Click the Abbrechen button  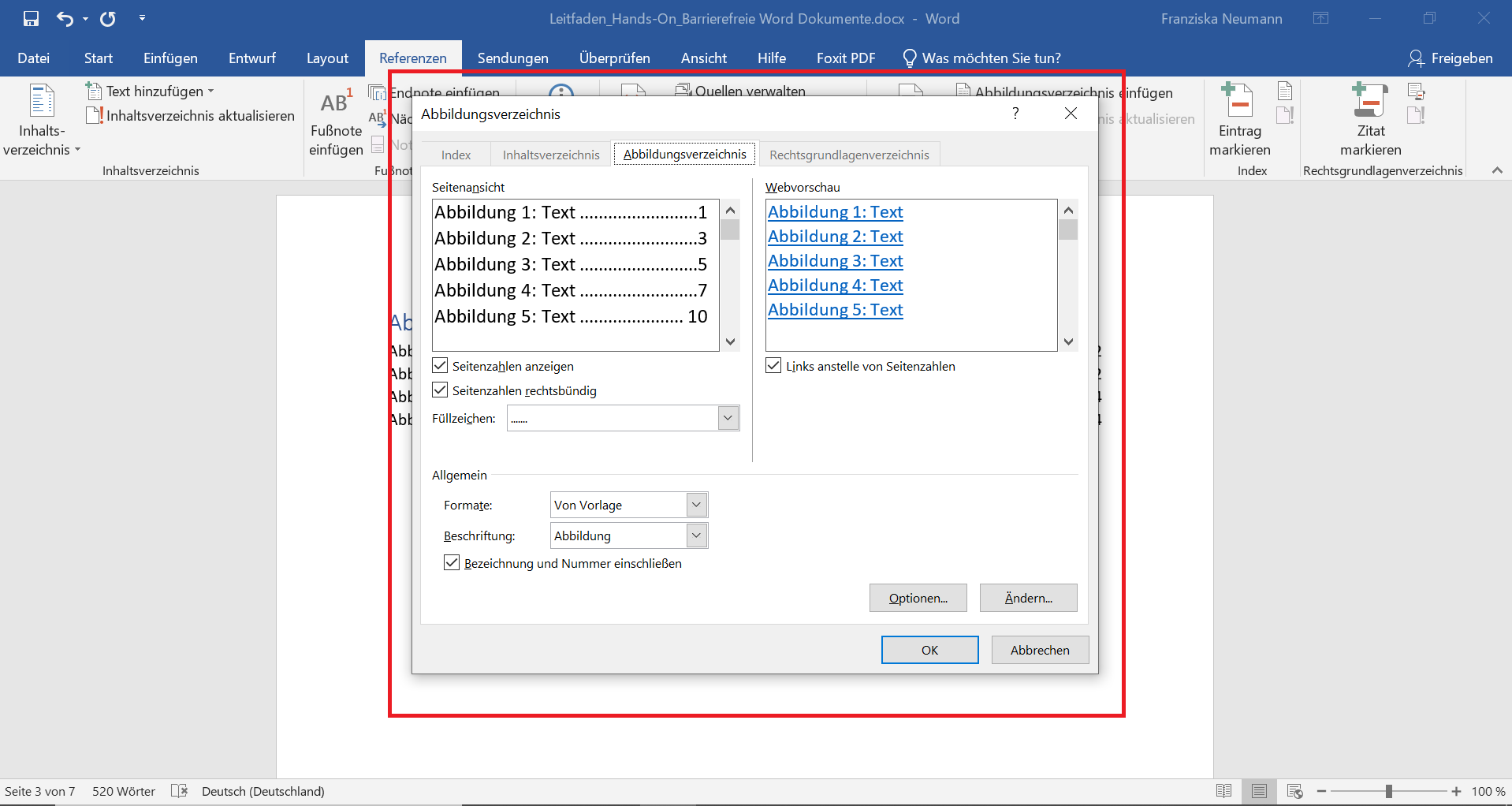(1040, 650)
